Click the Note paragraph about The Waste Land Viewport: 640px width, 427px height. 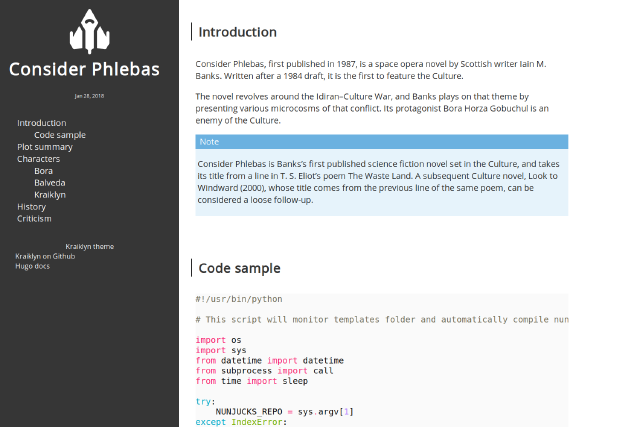381,181
